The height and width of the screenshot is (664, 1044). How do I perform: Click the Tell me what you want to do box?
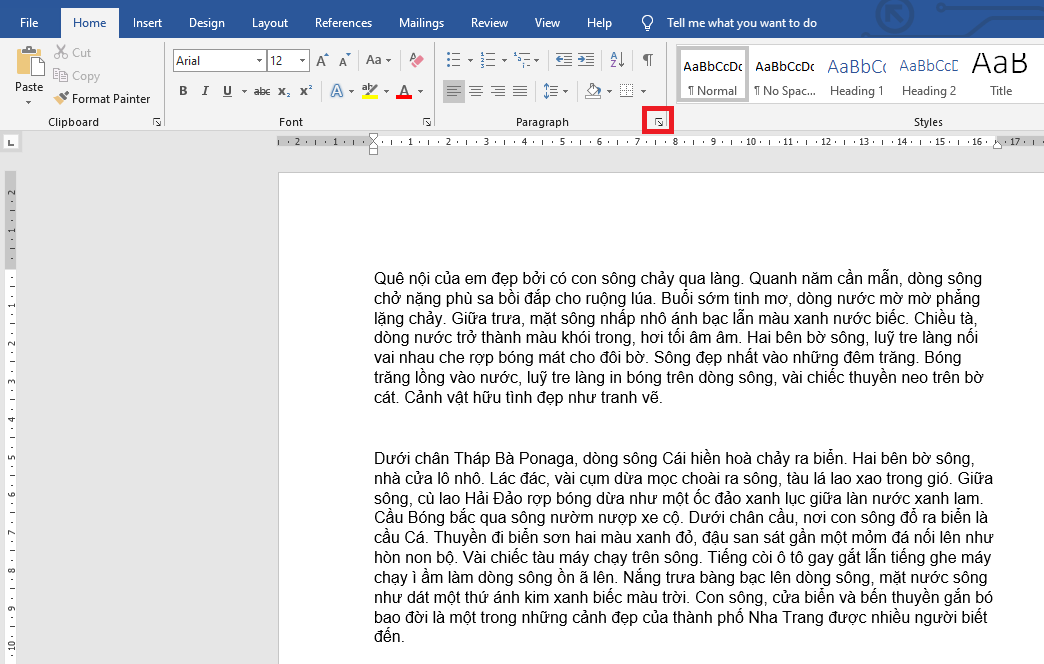click(x=741, y=23)
